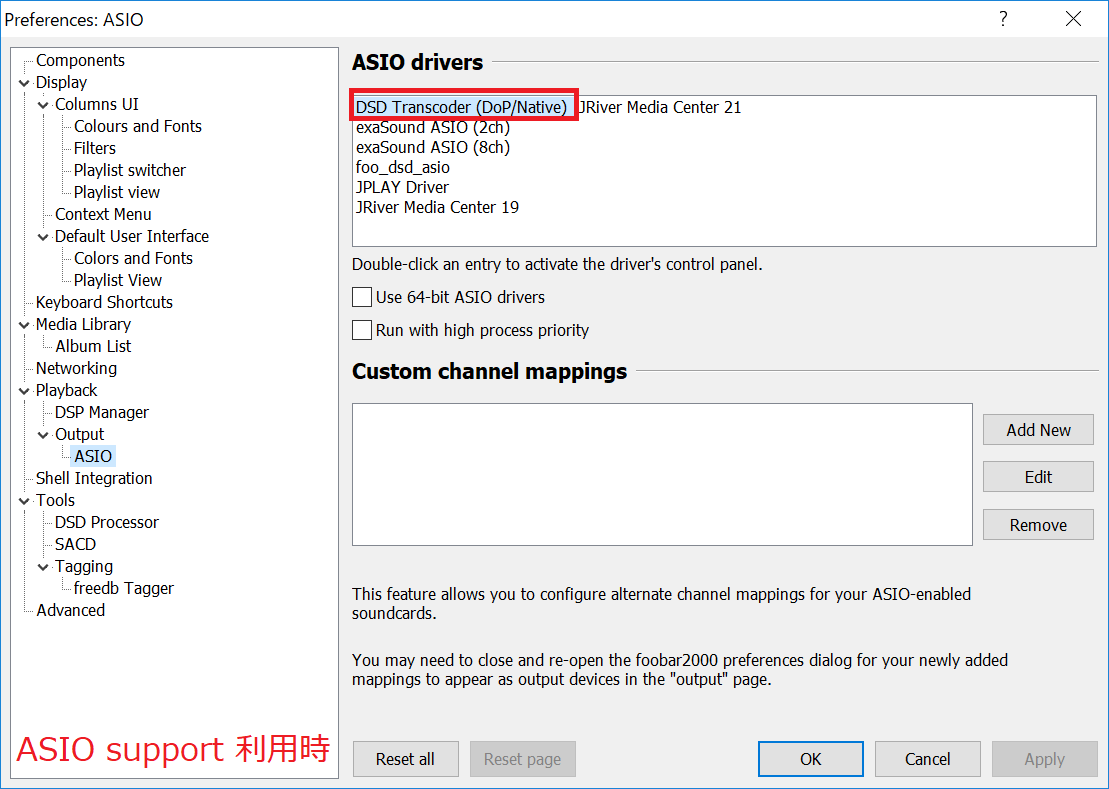Click the Remove channel mapping button
The width and height of the screenshot is (1109, 789).
(1038, 525)
